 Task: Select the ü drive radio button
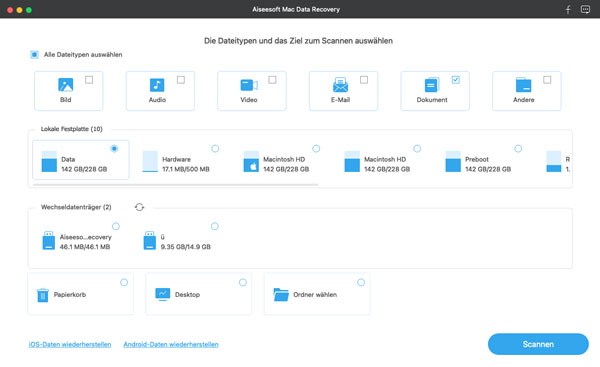point(215,226)
